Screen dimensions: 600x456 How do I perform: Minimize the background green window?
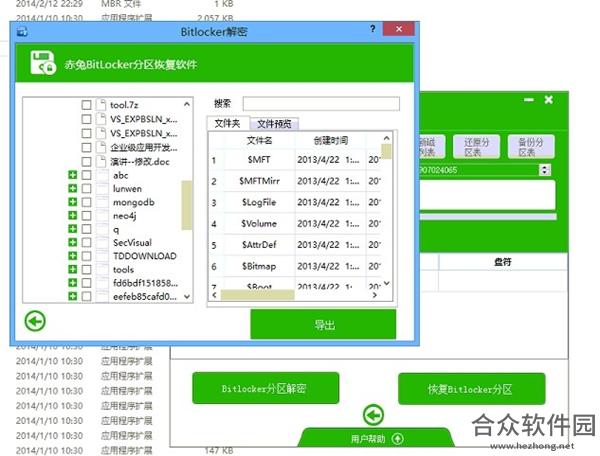(529, 100)
